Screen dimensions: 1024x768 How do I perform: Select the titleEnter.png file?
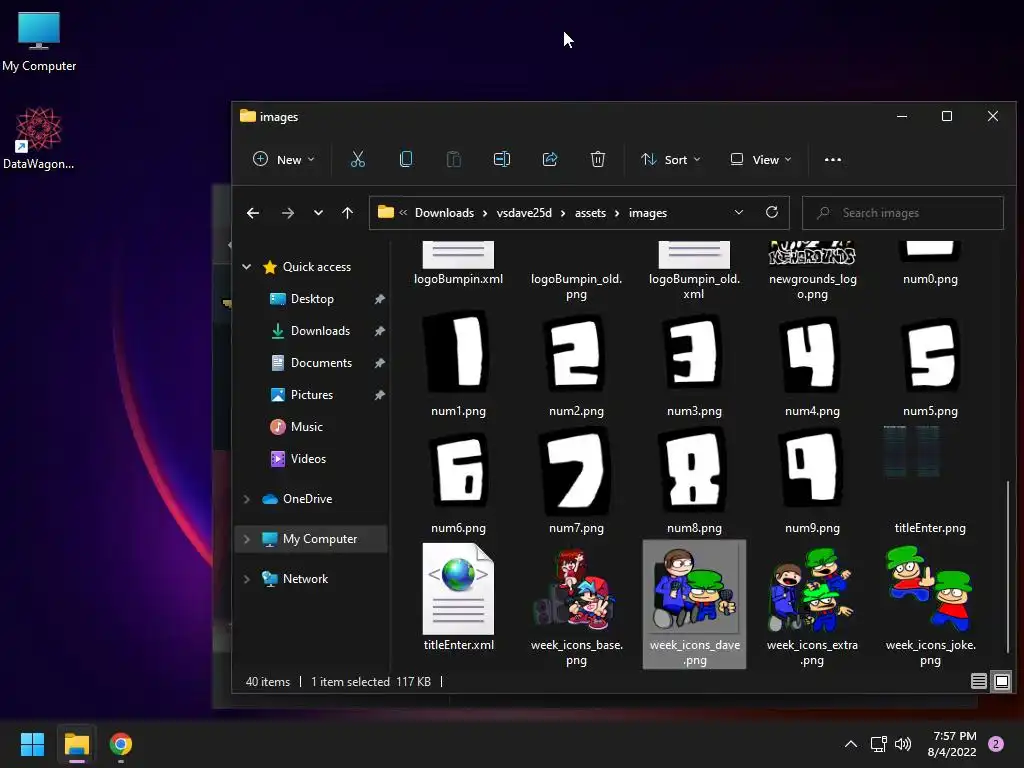click(930, 481)
